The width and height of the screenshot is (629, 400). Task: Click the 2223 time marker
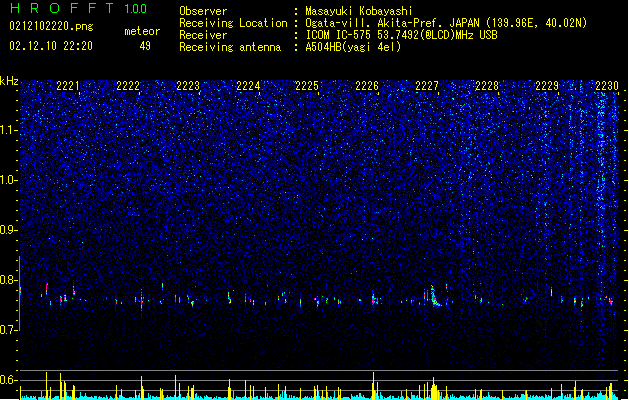[188, 86]
